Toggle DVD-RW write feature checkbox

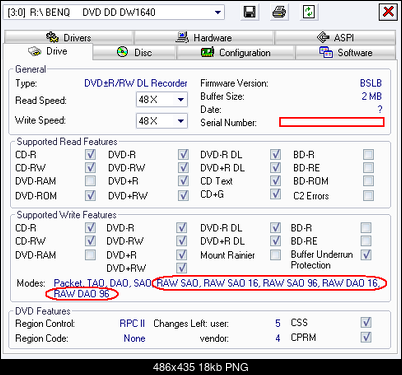click(181, 241)
